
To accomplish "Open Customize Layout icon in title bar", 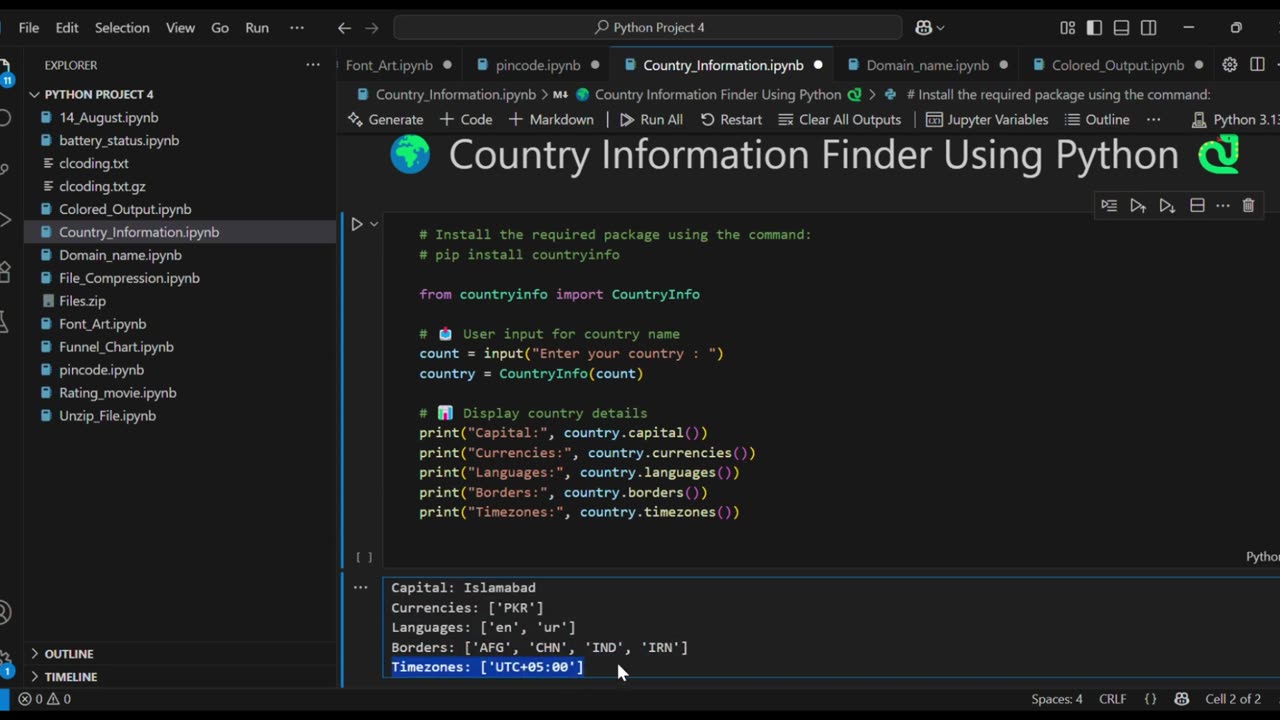I will 1068,28.
